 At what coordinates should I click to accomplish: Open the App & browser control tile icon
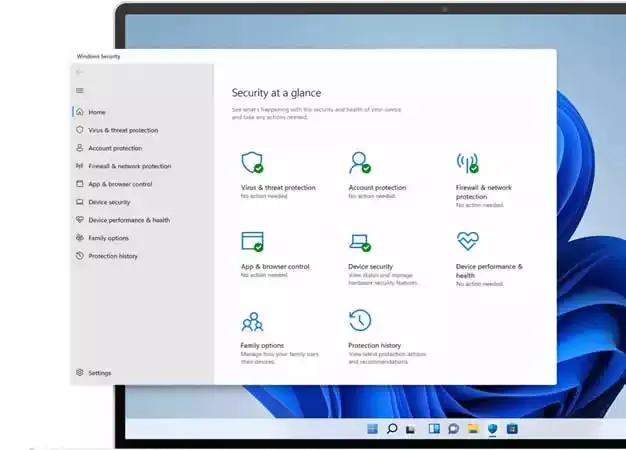click(252, 242)
